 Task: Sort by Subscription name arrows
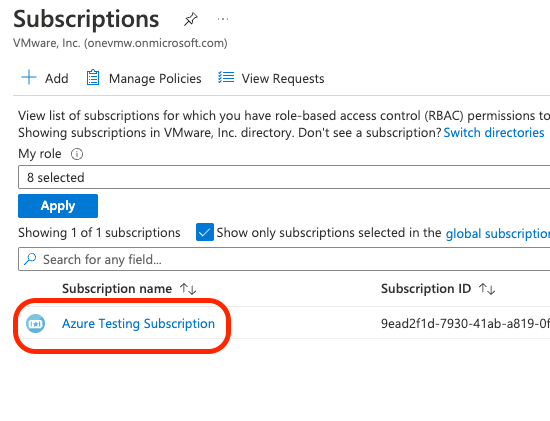click(188, 289)
